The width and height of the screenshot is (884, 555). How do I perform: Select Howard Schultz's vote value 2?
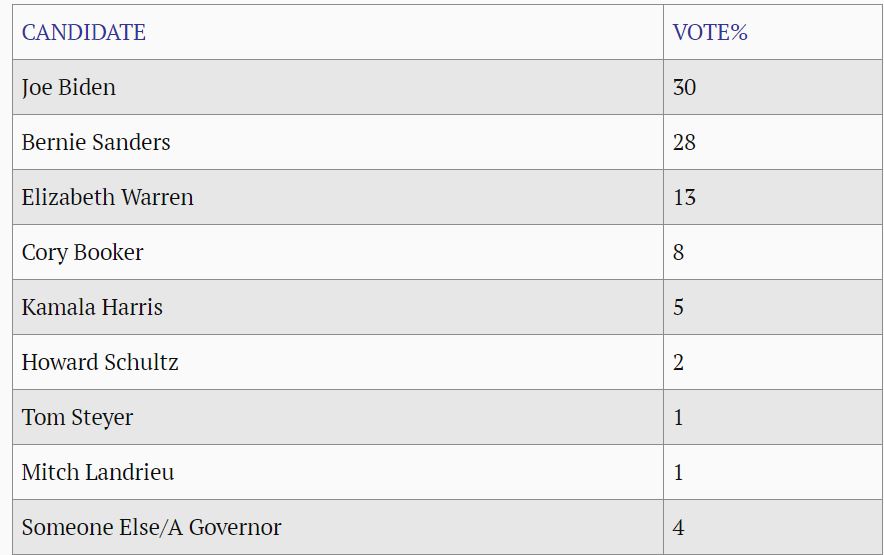pos(679,362)
